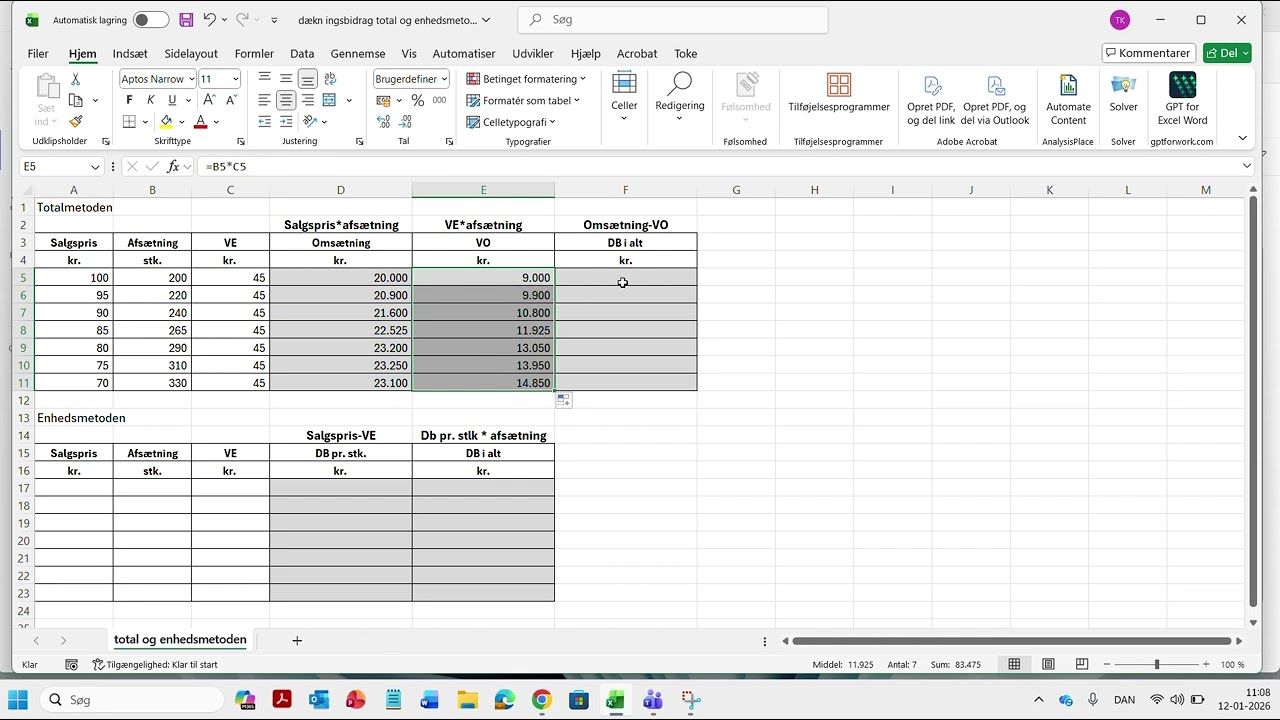Click the decrease indent icon
1280x720 pixels.
(x=264, y=122)
